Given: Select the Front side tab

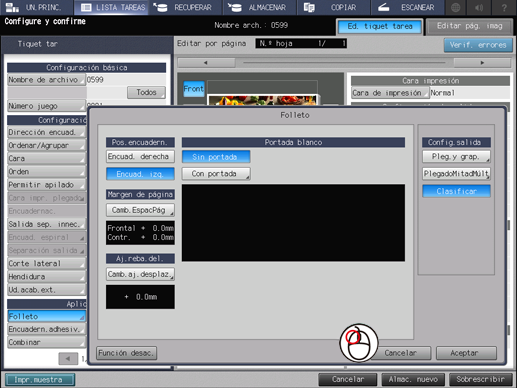Looking at the screenshot, I should click(193, 89).
